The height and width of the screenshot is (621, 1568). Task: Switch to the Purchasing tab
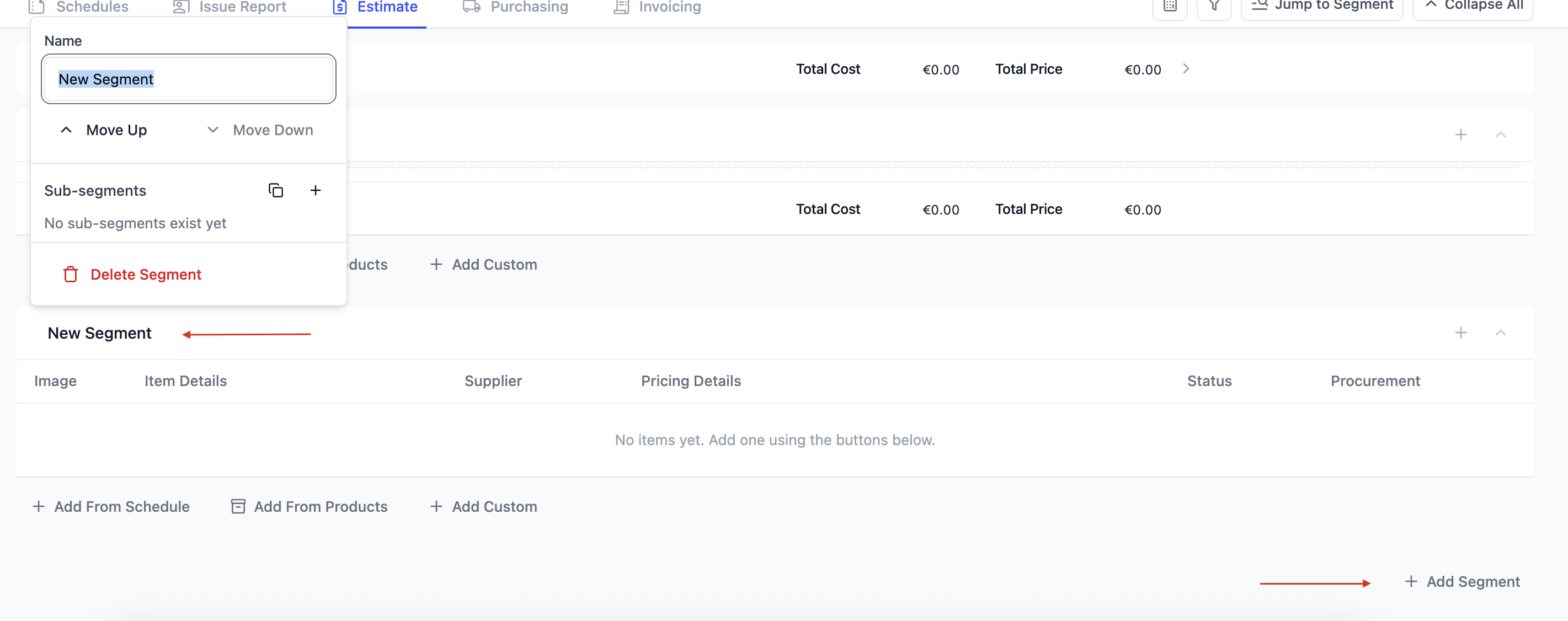[x=515, y=7]
